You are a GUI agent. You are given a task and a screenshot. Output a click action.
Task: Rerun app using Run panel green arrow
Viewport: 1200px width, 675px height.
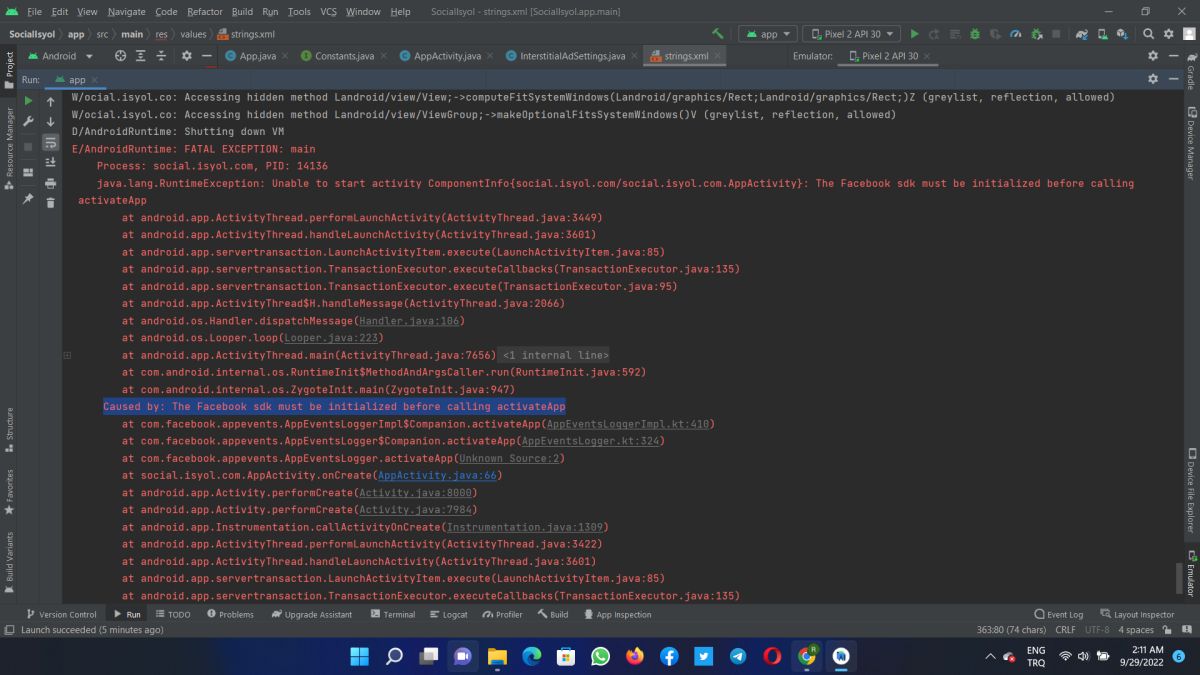[28, 101]
